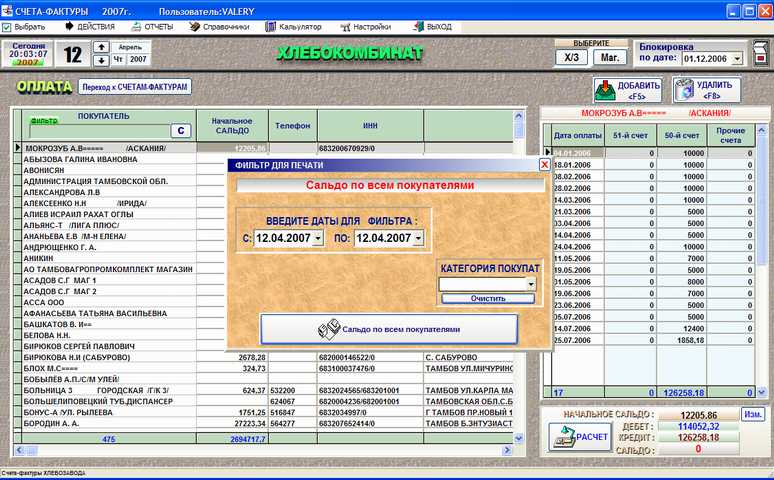Click the Дата оплаты column header

[x=578, y=135]
